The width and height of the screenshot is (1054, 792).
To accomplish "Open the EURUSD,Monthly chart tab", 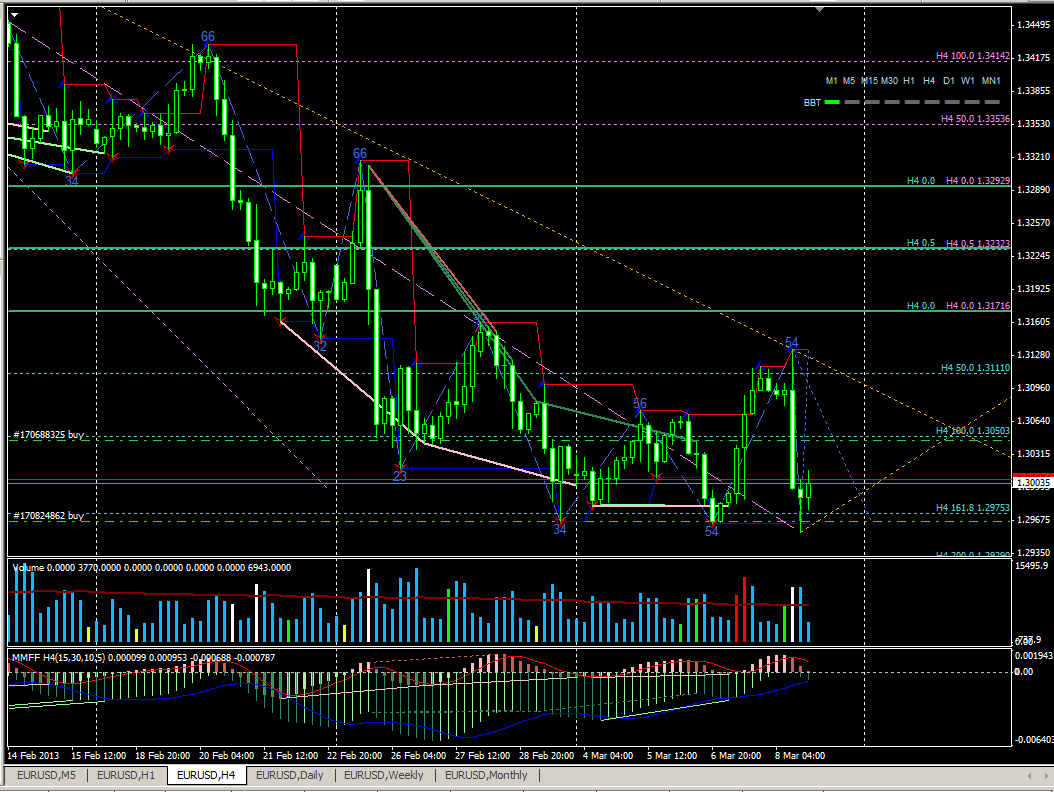I will point(486,775).
